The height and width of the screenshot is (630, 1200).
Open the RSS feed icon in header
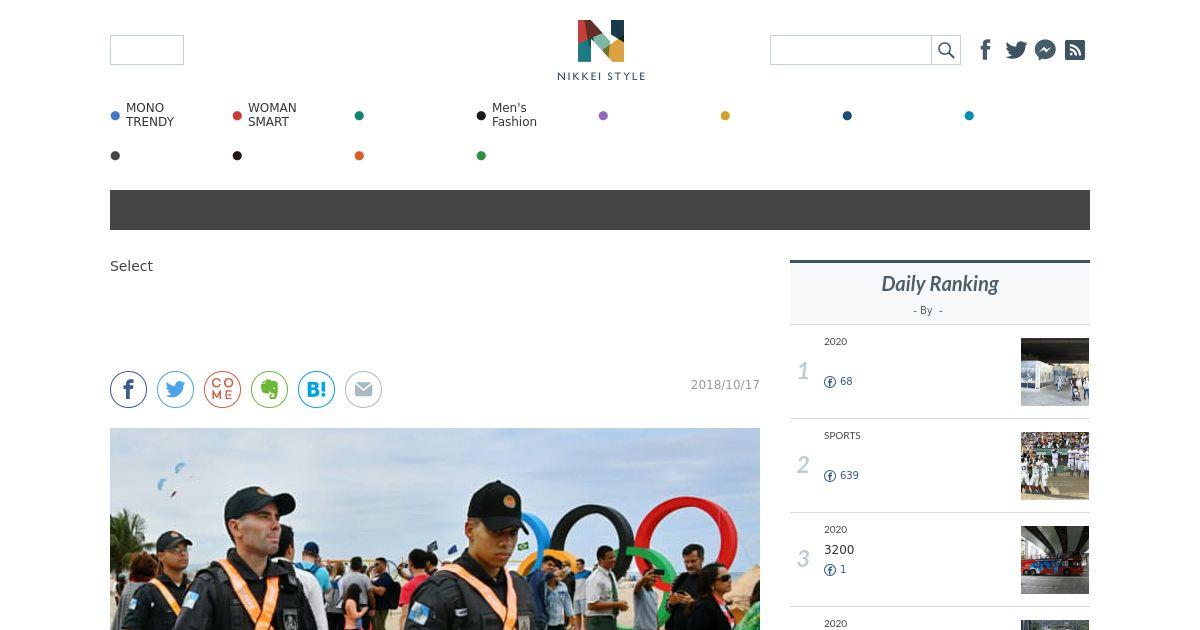click(1075, 50)
